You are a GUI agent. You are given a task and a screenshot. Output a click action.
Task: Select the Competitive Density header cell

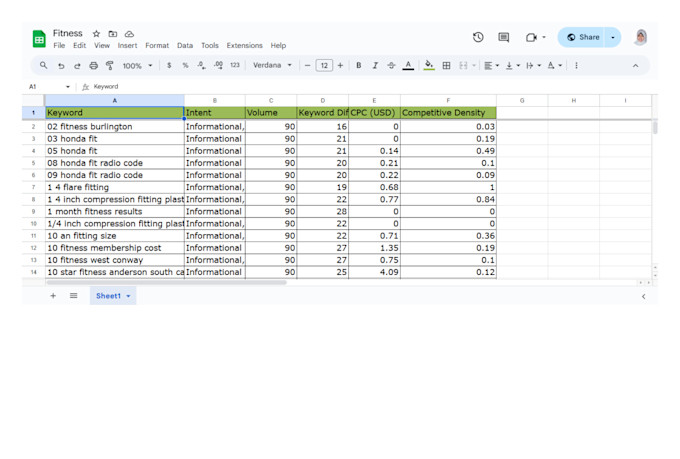(x=448, y=113)
